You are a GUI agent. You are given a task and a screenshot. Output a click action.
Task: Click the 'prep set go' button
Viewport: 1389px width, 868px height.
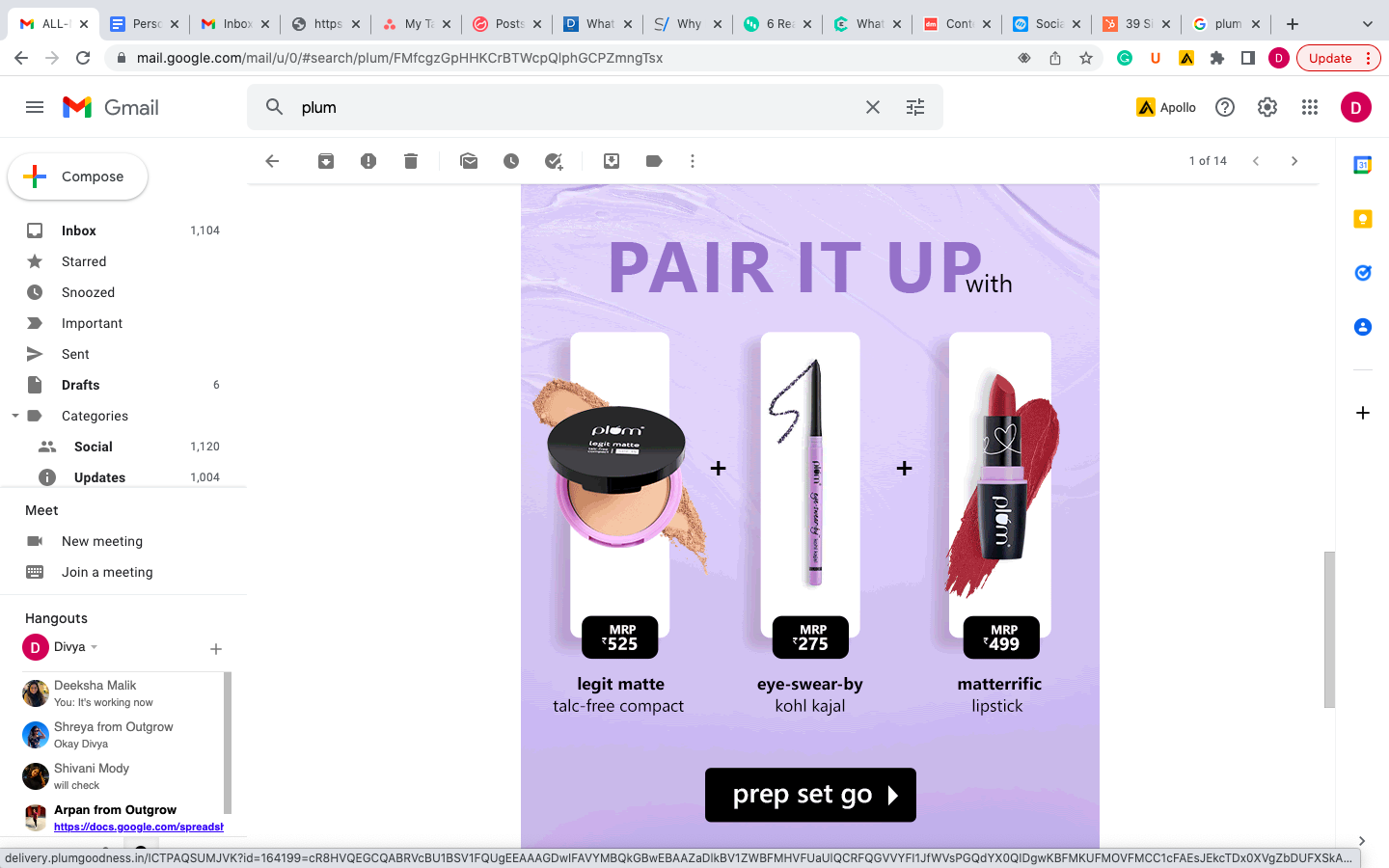[x=810, y=795]
